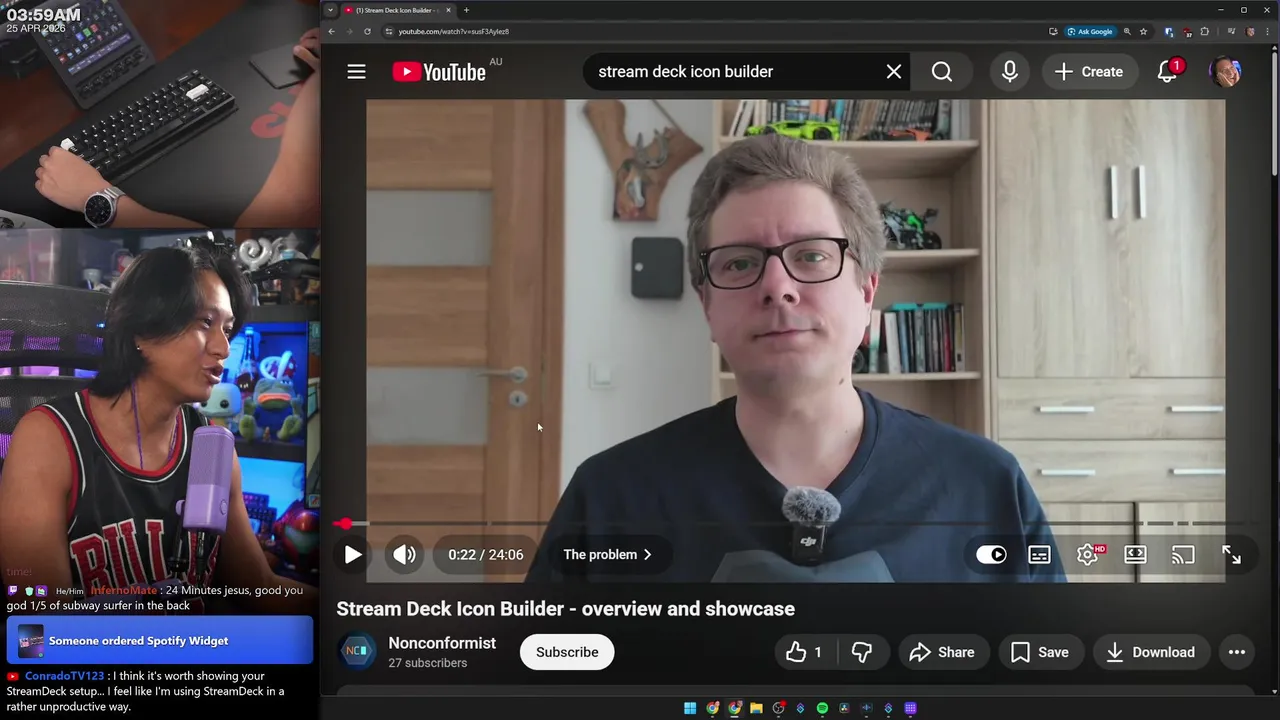Play the video
The image size is (1280, 720).
coord(353,554)
